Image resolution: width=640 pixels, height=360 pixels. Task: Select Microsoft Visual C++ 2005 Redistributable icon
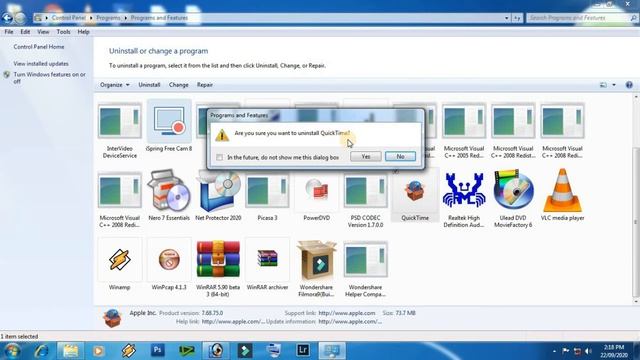(464, 121)
